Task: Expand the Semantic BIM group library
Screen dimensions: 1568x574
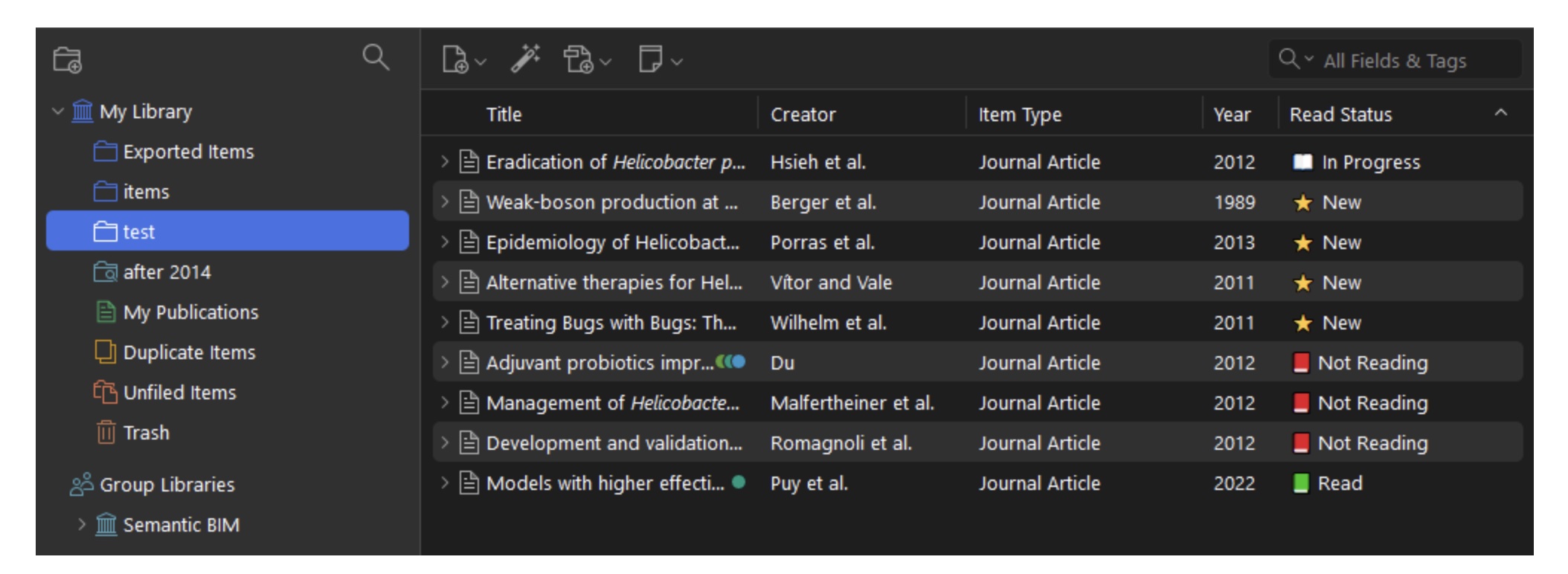Action: [82, 524]
